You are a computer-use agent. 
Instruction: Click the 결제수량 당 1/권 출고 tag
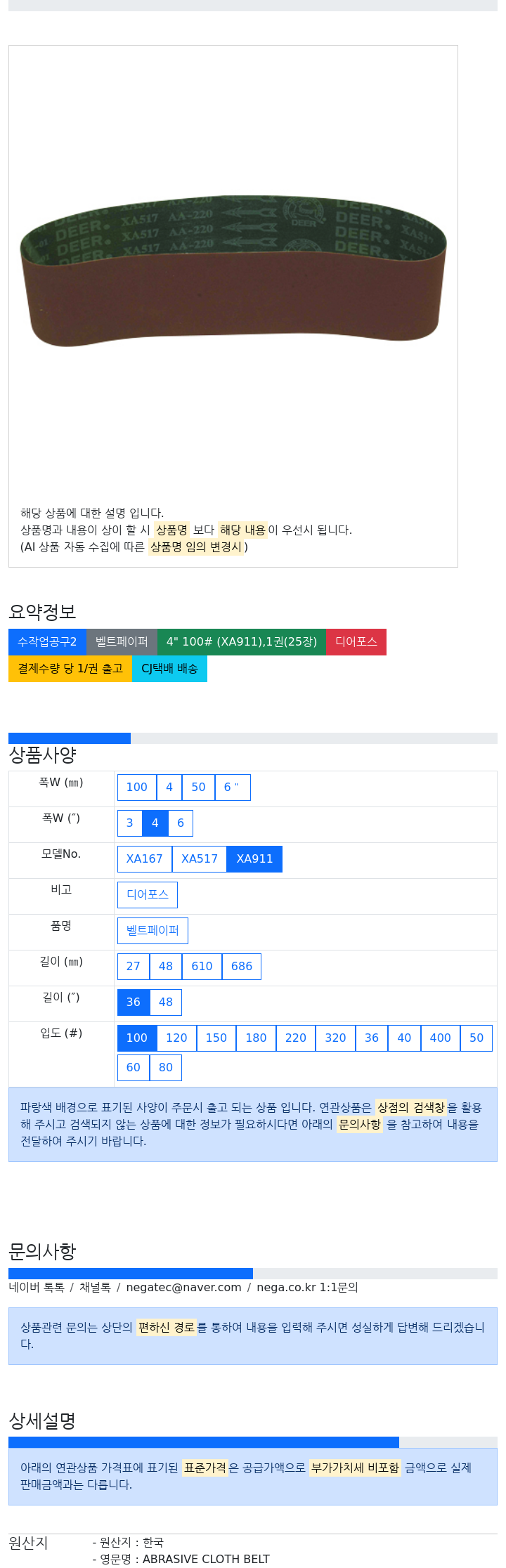(70, 669)
